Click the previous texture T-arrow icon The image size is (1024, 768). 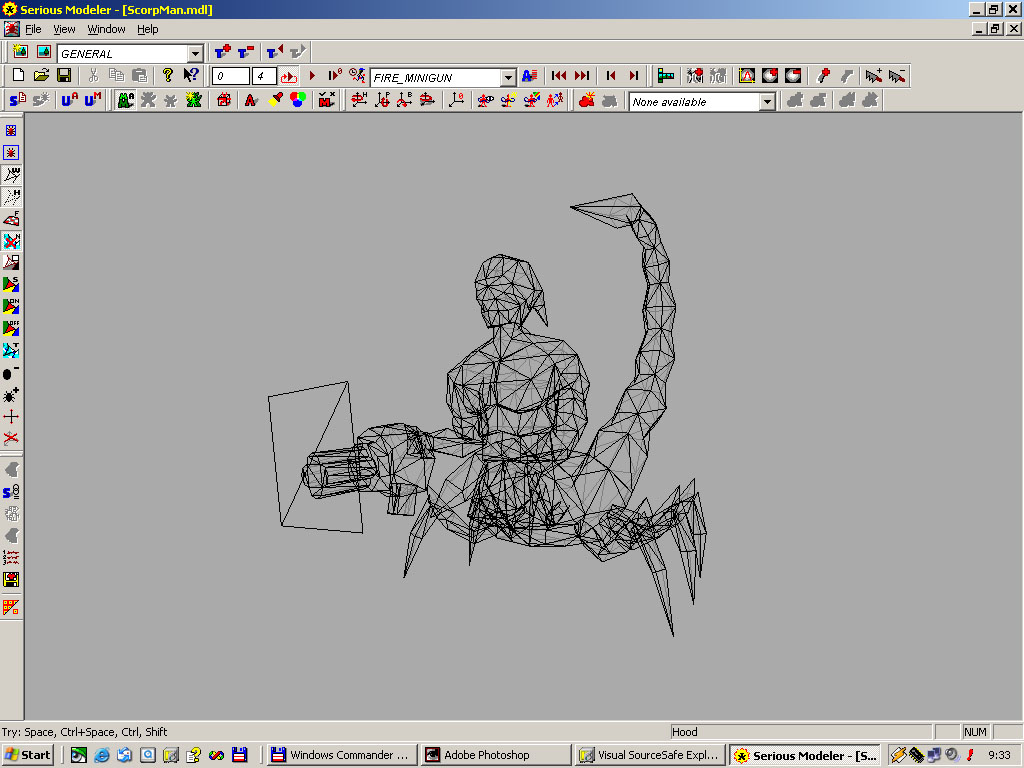pos(275,52)
